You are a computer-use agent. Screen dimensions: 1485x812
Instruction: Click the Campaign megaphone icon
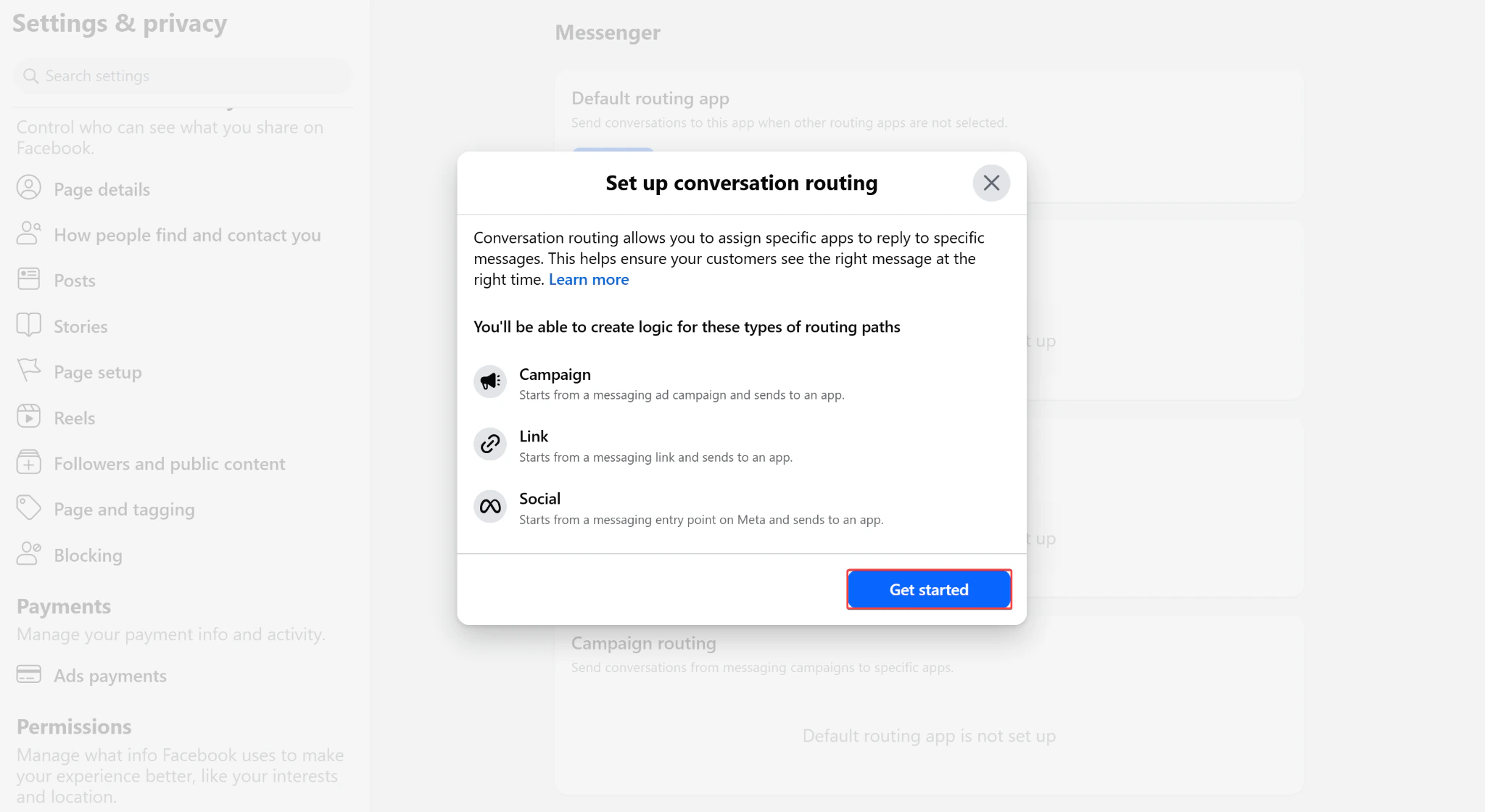(490, 381)
